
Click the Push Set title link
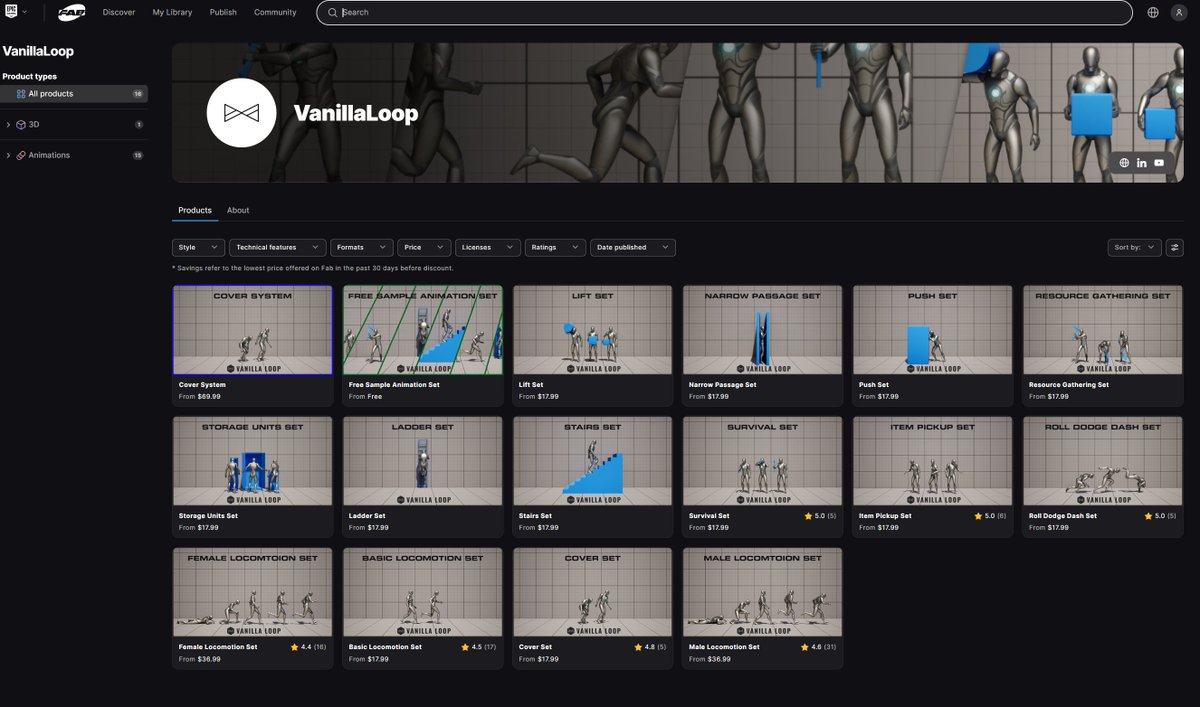pos(873,385)
